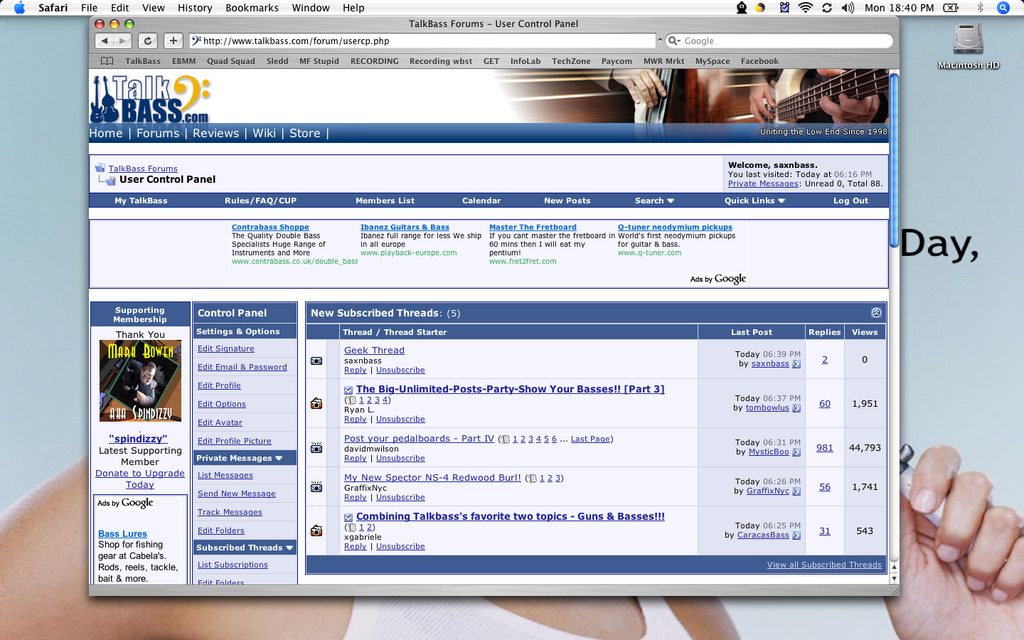Image resolution: width=1024 pixels, height=640 pixels.
Task: Click Safari's back navigation arrow
Action: [104, 40]
